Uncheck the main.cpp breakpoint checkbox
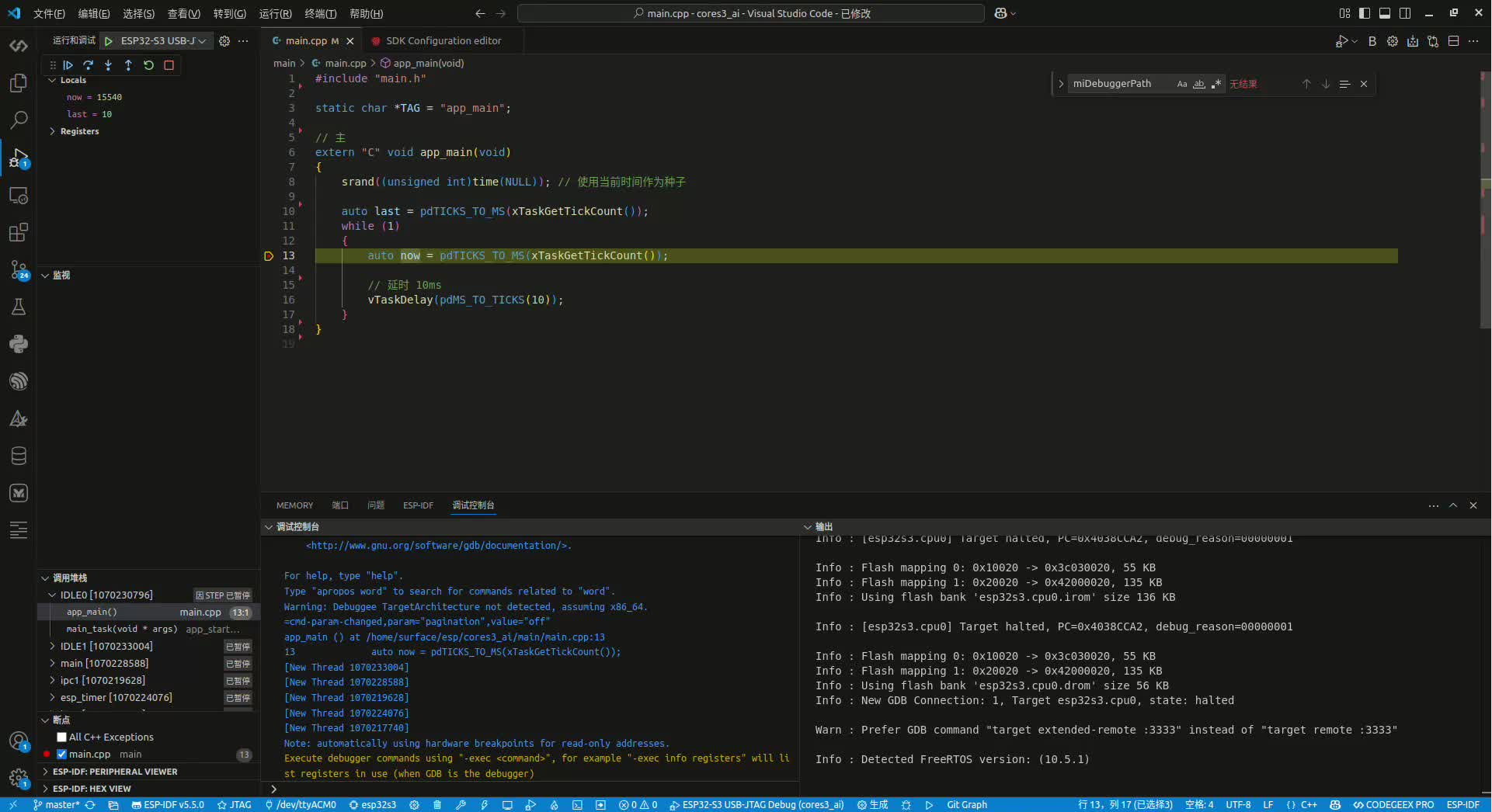Image resolution: width=1492 pixels, height=812 pixels. tap(61, 755)
